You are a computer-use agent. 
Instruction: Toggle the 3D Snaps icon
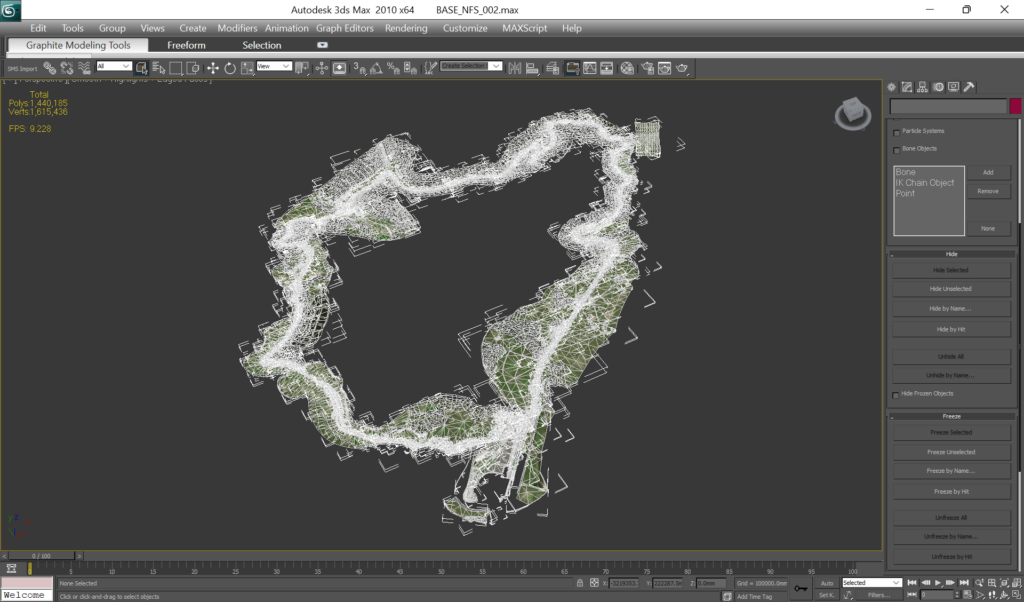[x=359, y=68]
